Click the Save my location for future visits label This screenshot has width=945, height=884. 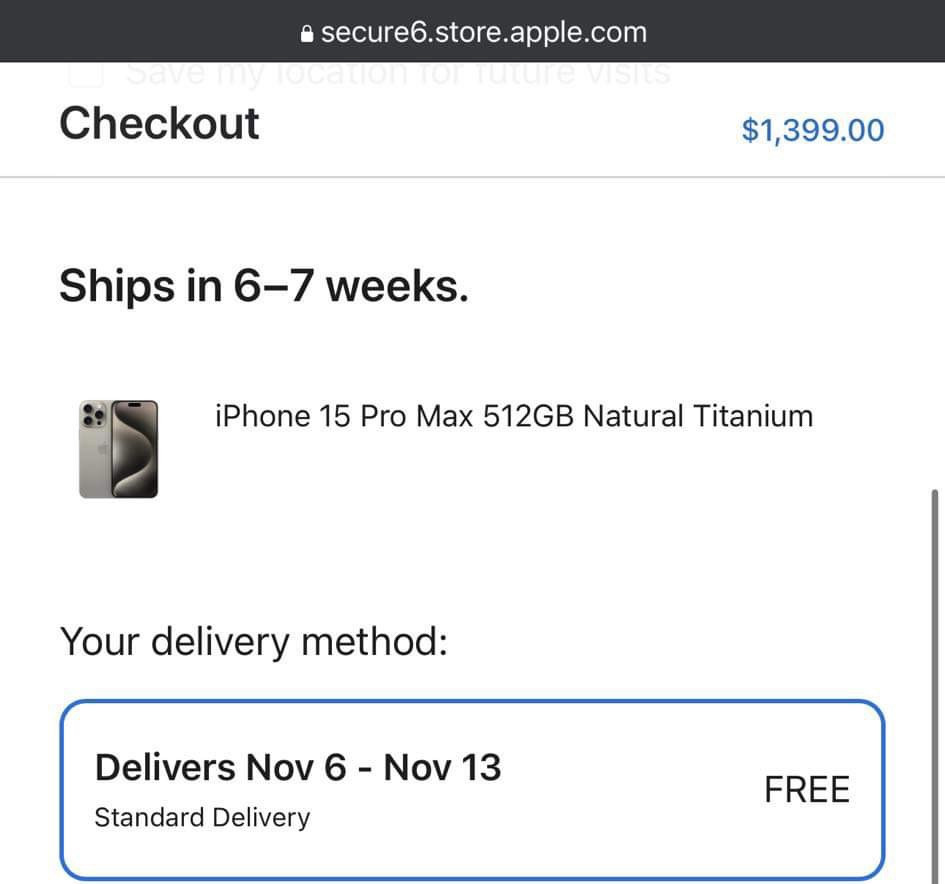[398, 73]
